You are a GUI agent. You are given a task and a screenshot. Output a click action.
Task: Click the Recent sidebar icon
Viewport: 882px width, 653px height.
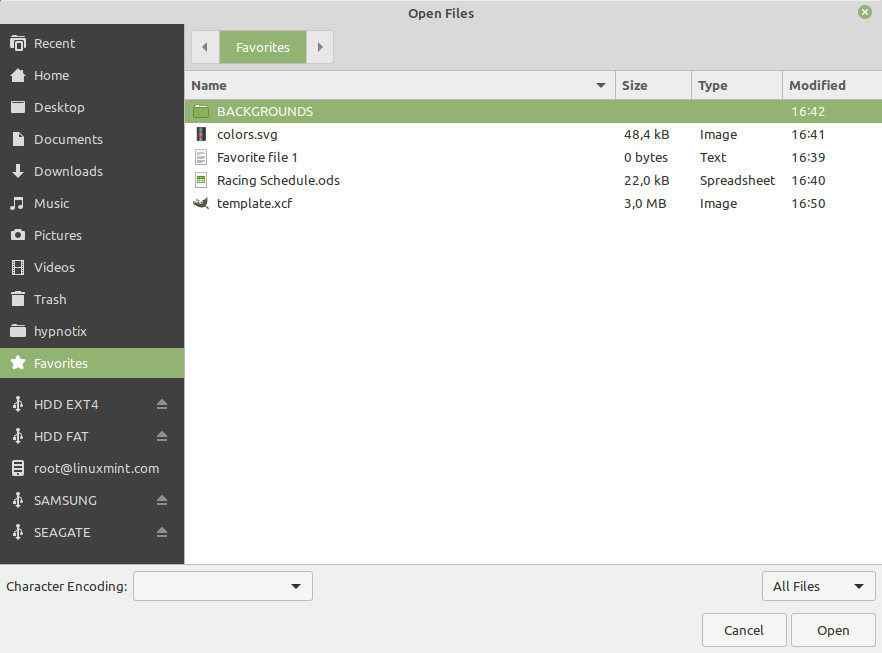(18, 43)
